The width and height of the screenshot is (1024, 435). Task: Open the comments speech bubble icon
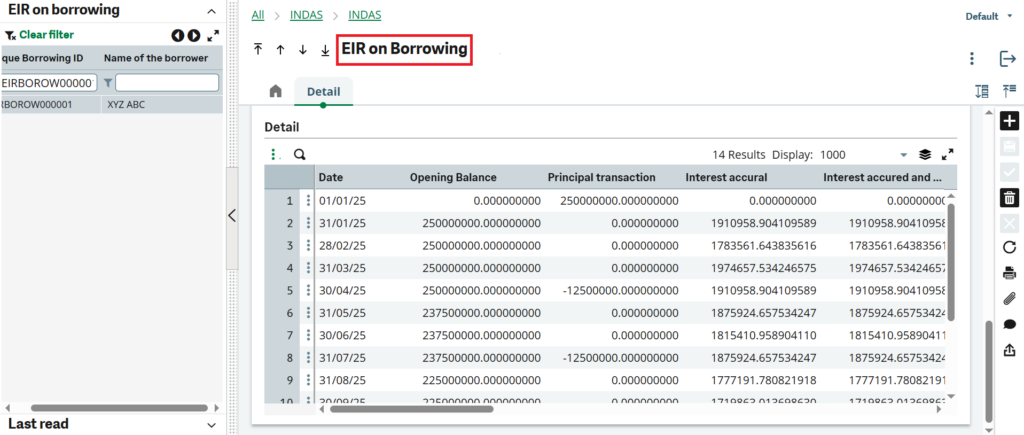[x=1009, y=324]
